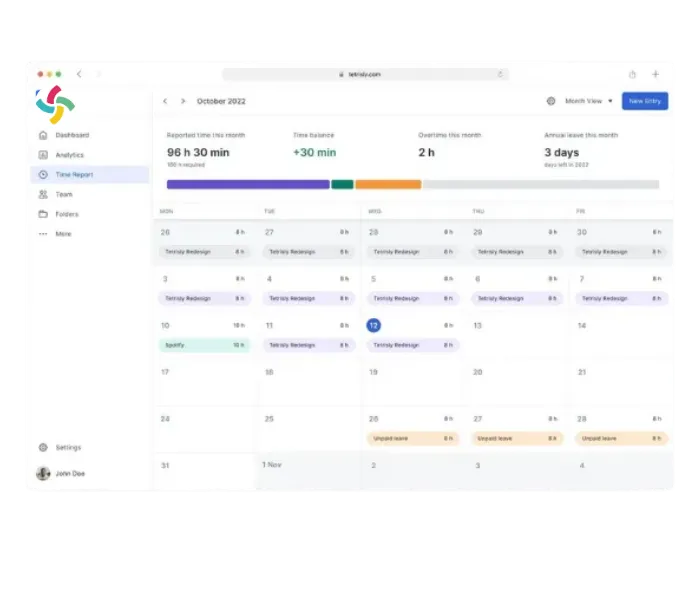Open the Team people icon
The width and height of the screenshot is (700, 600).
point(43,194)
